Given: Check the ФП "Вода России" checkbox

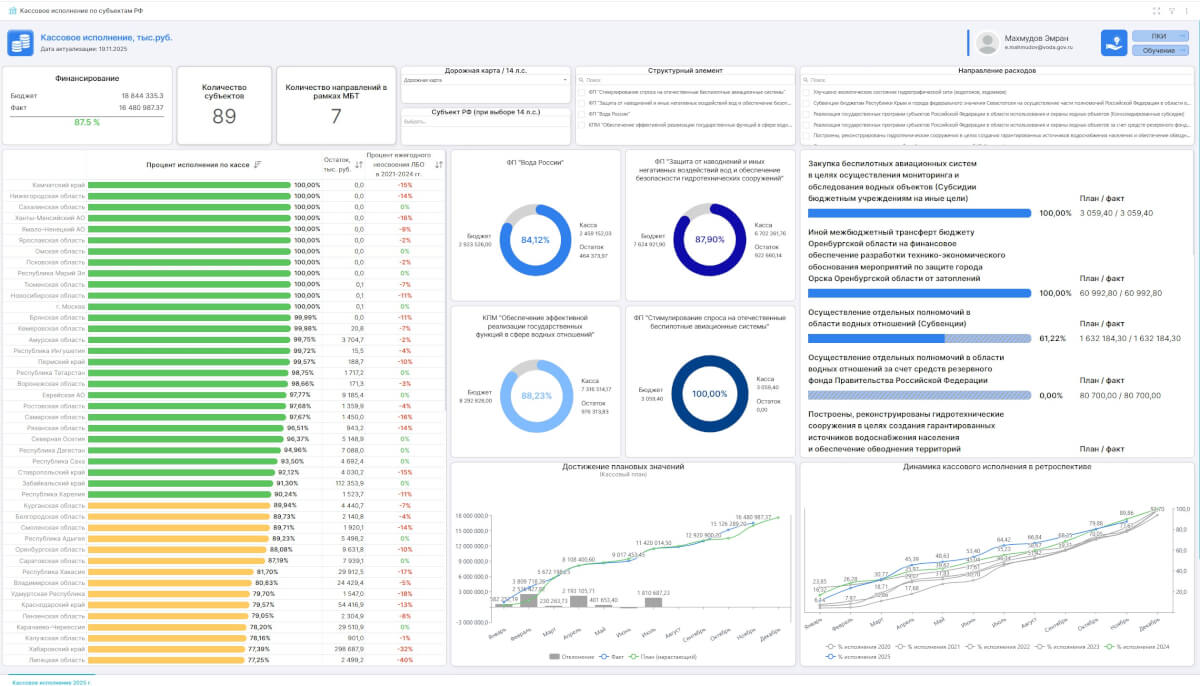Looking at the screenshot, I should 581,113.
